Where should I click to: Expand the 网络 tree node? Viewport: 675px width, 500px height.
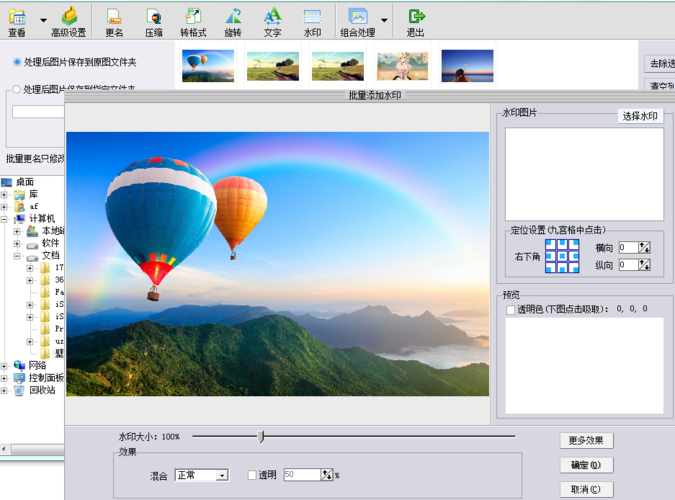pyautogui.click(x=4, y=366)
